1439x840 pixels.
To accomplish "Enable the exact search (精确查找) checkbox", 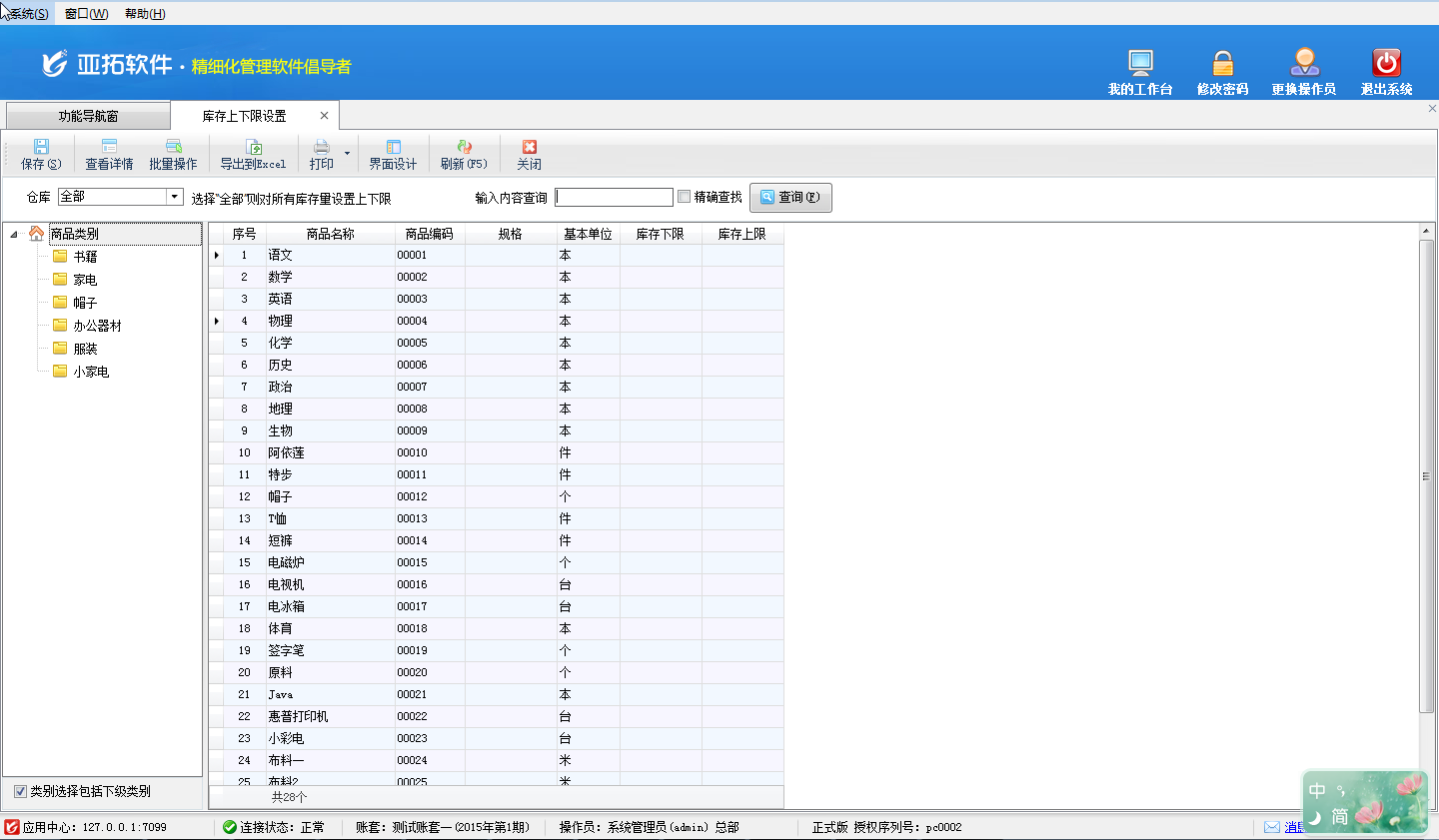I will (685, 197).
